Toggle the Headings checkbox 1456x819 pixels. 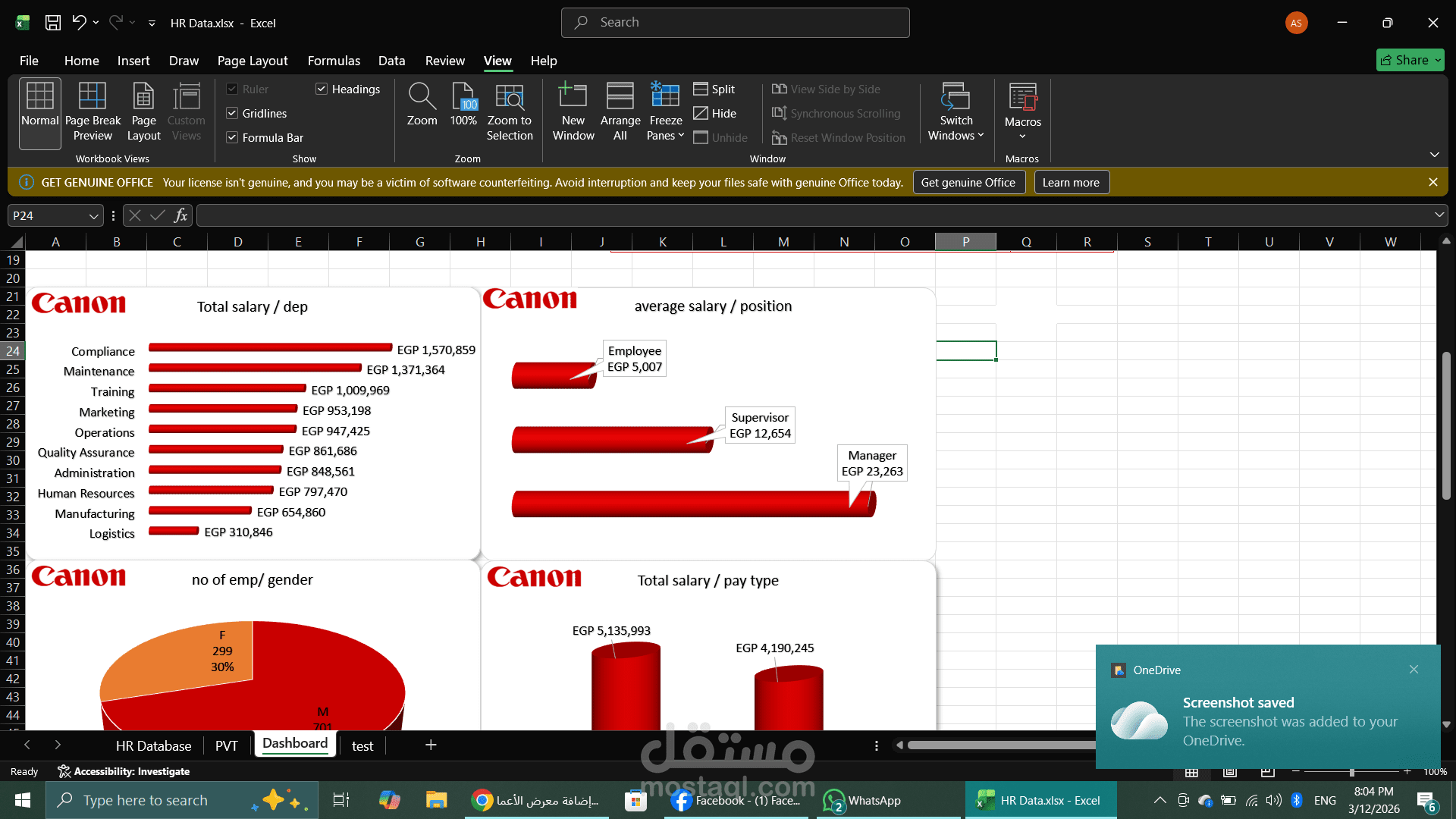(x=322, y=89)
